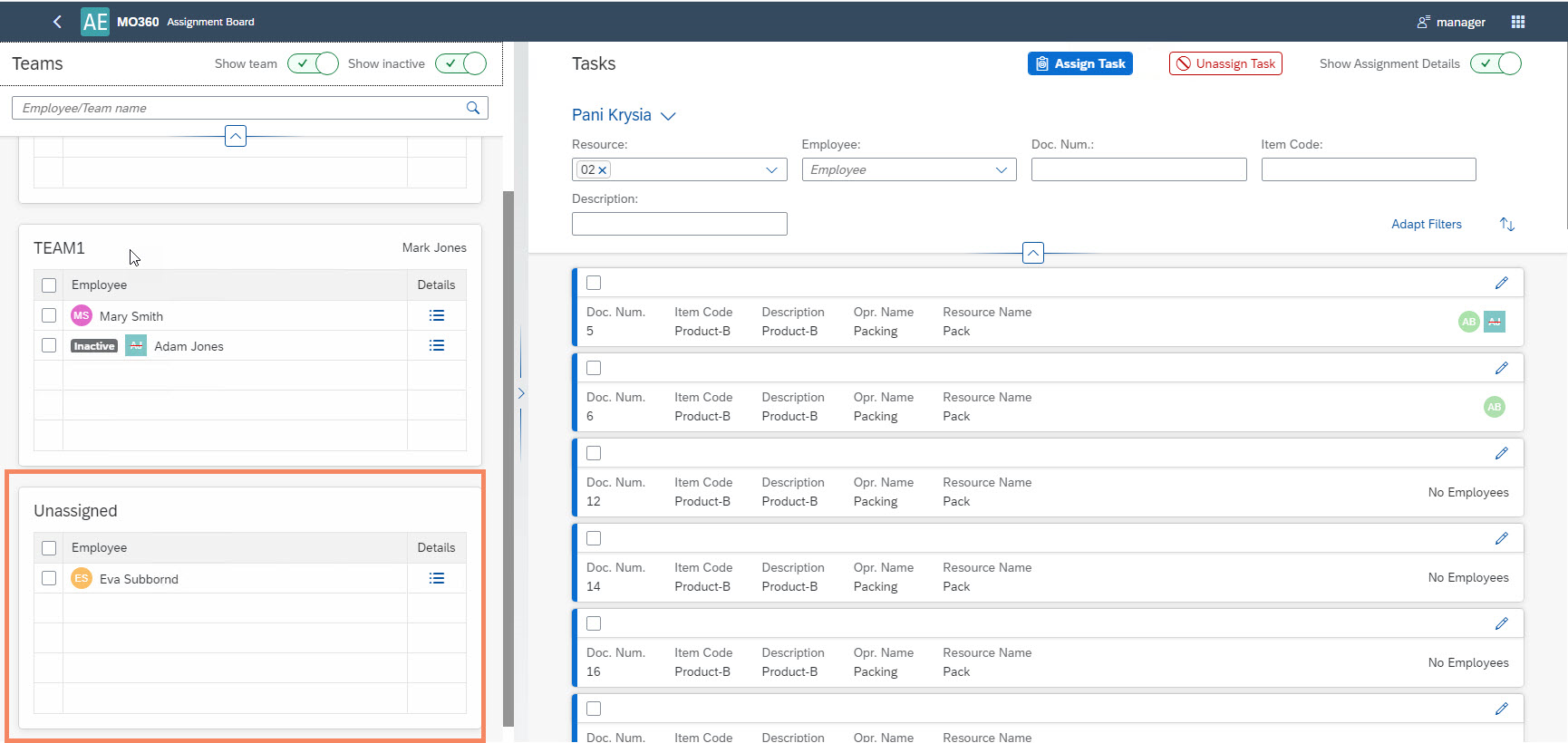Screen dimensions: 1568x743
Task: Open details list icon for Eva Subbornd
Action: [x=436, y=578]
